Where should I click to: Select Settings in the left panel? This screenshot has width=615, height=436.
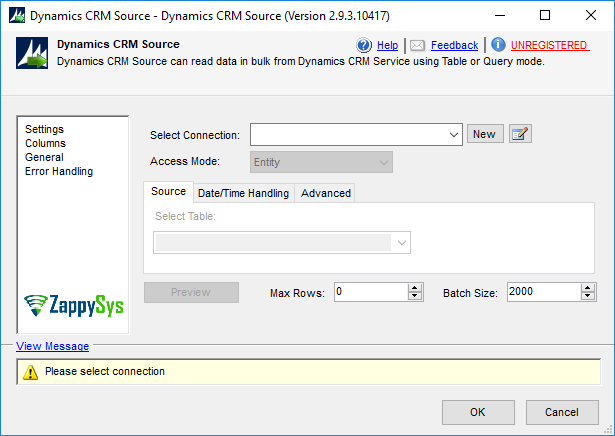44,129
